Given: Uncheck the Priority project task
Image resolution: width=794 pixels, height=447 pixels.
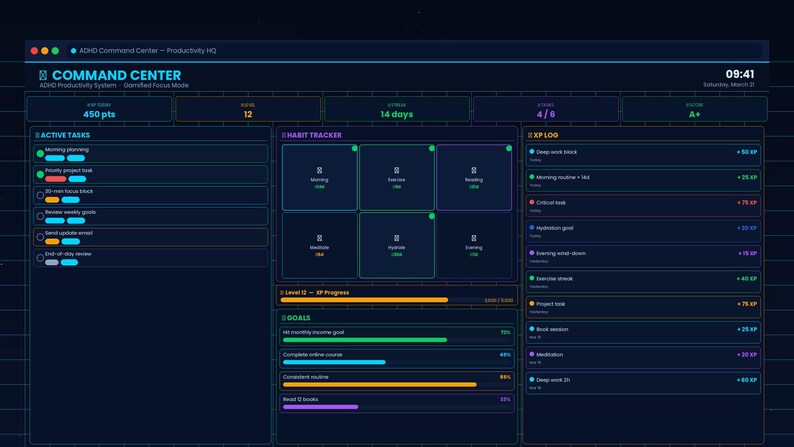Looking at the screenshot, I should tap(40, 174).
